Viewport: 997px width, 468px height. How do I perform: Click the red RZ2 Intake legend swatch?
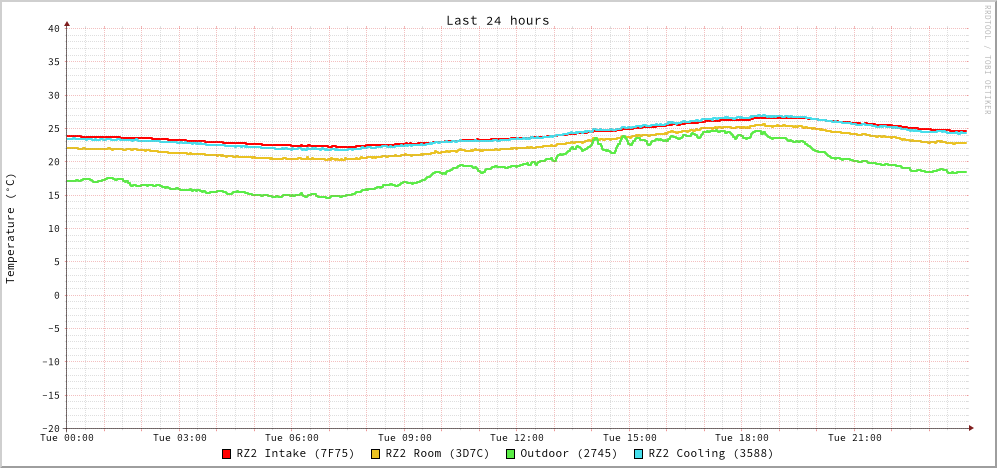point(226,454)
